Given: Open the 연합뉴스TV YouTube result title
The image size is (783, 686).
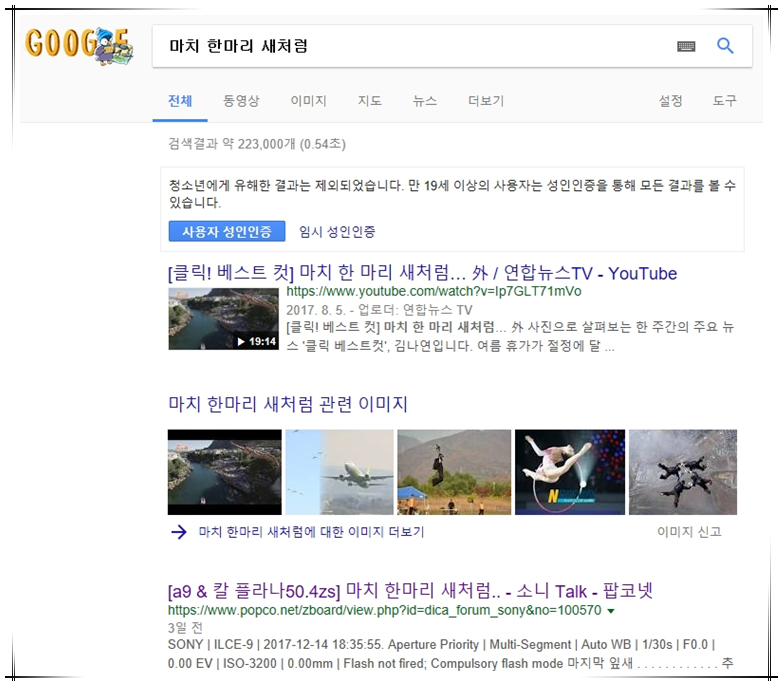Looking at the screenshot, I should tap(422, 274).
